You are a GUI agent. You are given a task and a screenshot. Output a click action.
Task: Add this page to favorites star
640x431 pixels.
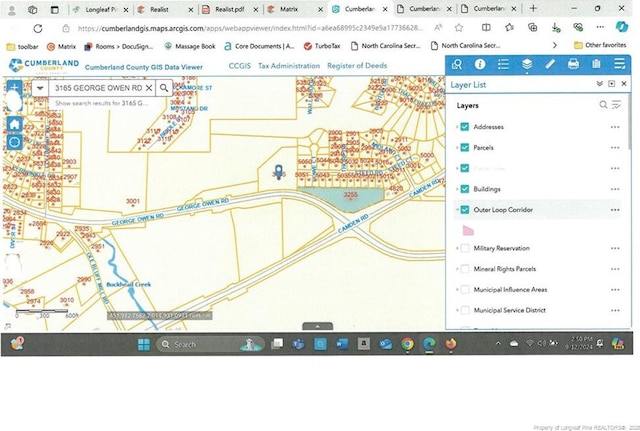click(459, 28)
